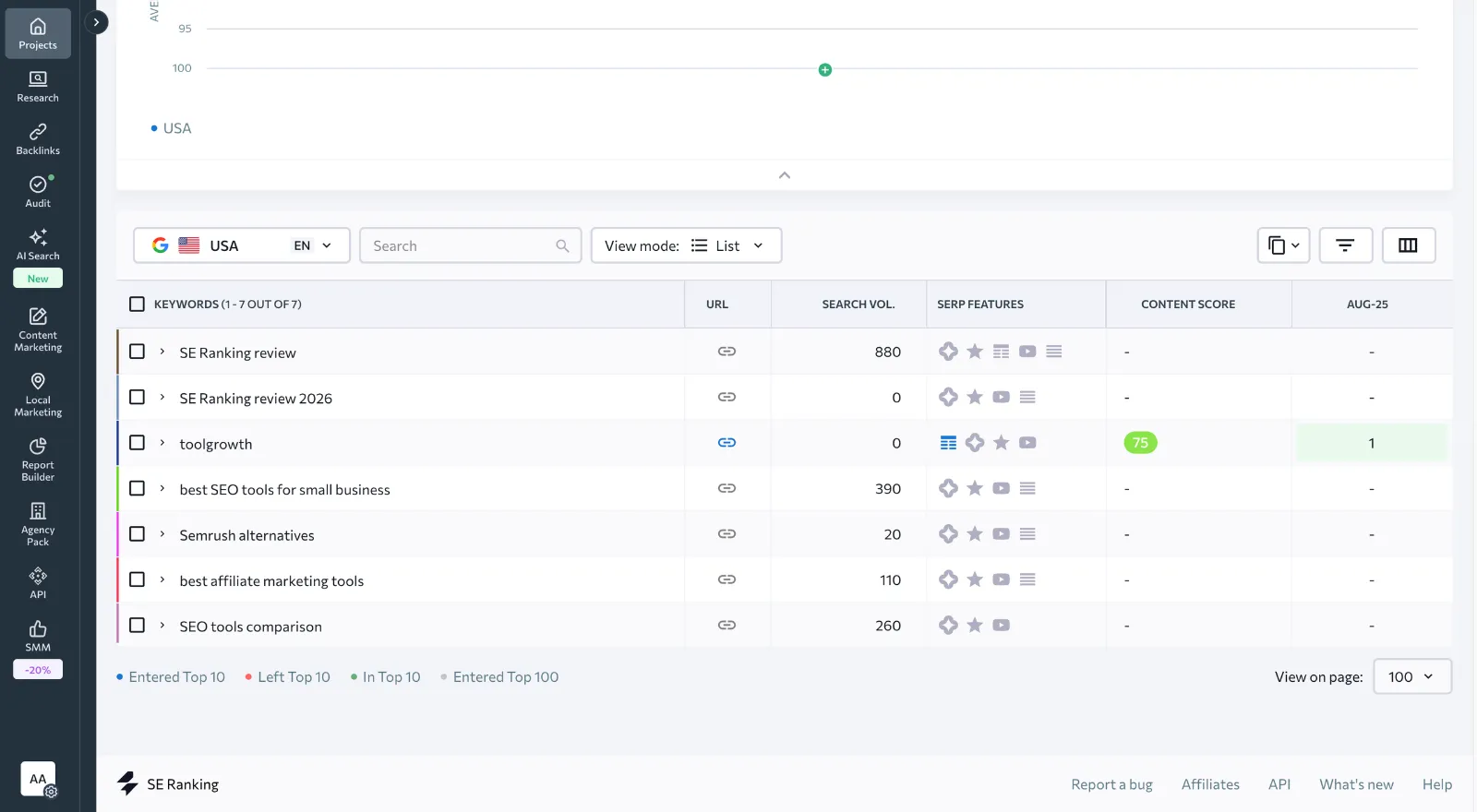Open the Affiliates footer link
The height and width of the screenshot is (812, 1477).
[1210, 784]
